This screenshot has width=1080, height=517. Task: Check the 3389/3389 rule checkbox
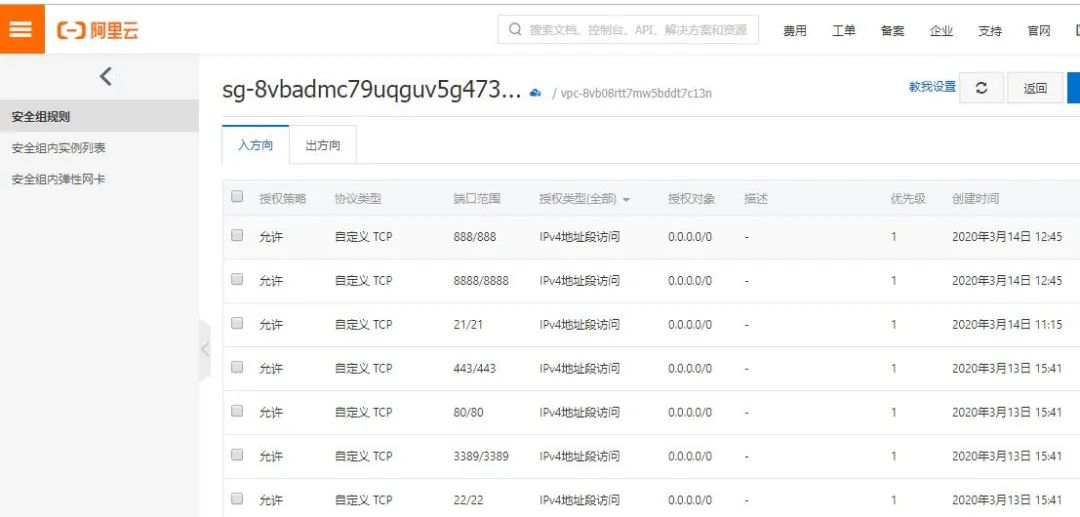[237, 454]
